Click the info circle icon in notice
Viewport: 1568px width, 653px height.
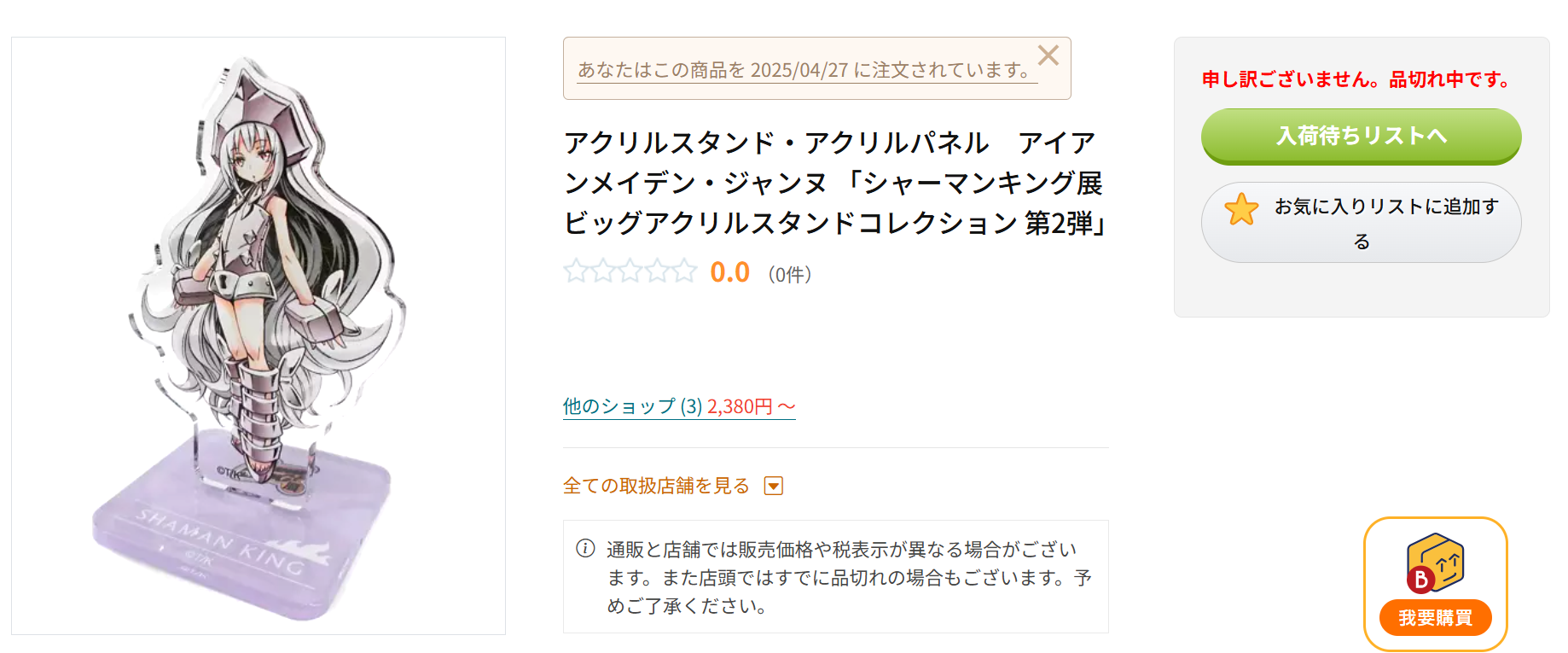click(585, 548)
